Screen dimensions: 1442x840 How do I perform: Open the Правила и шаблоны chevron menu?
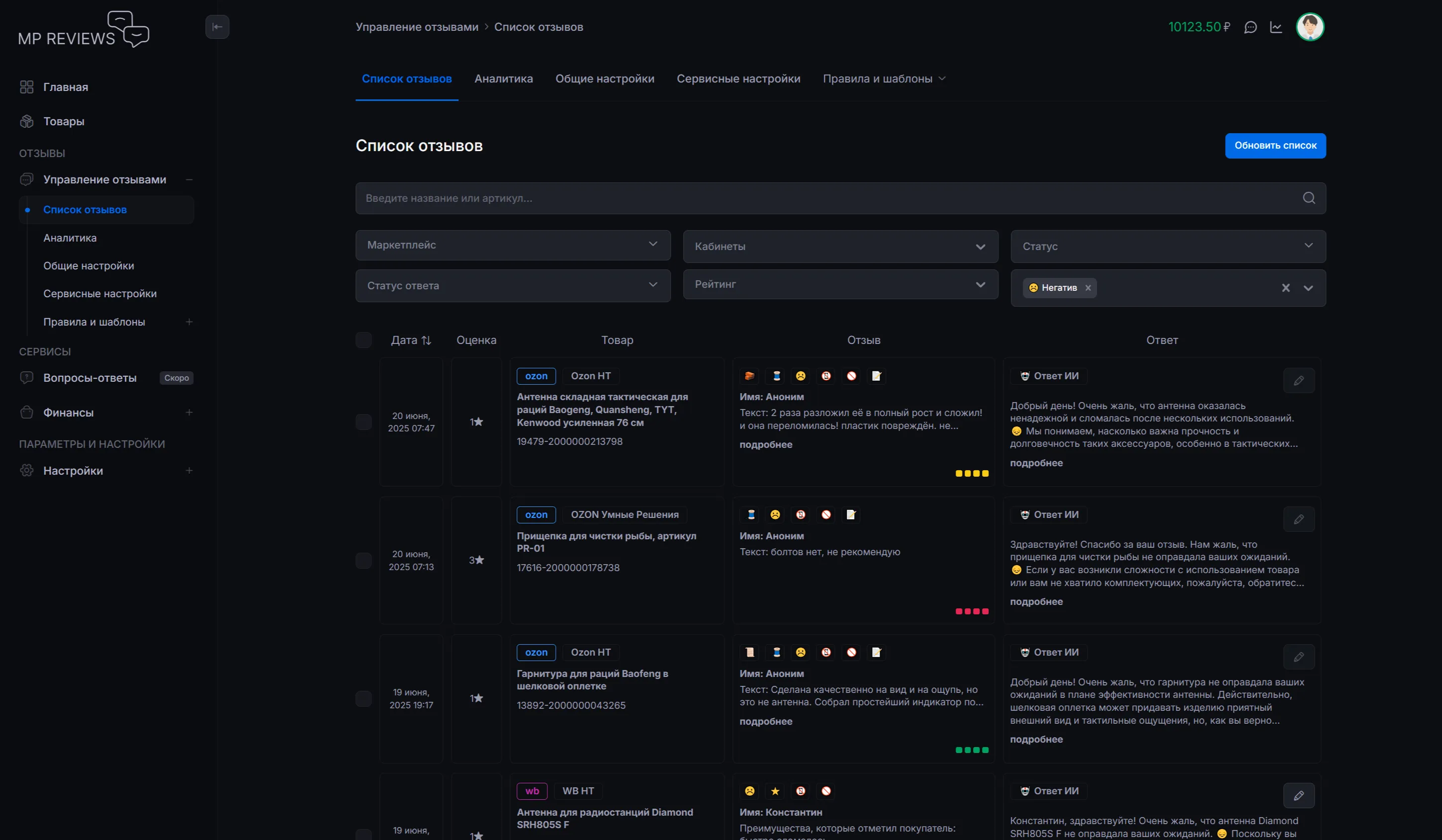[x=943, y=79]
